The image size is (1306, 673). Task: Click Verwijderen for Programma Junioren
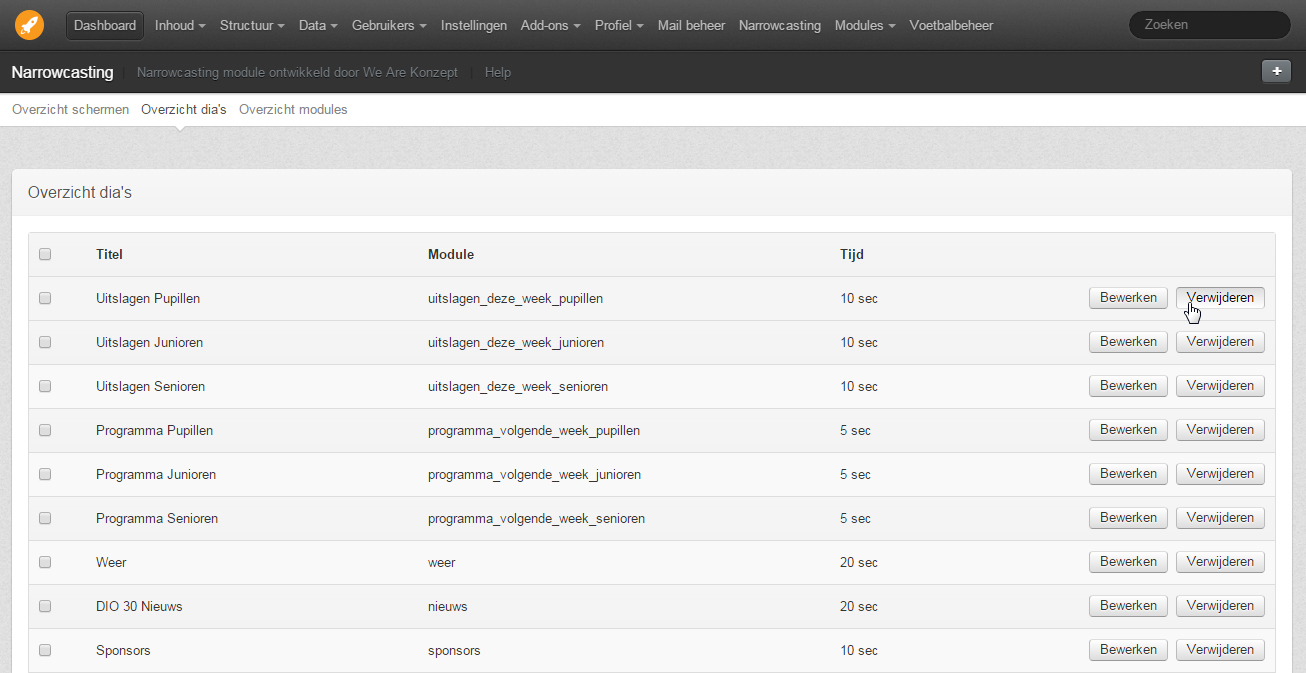click(x=1220, y=474)
